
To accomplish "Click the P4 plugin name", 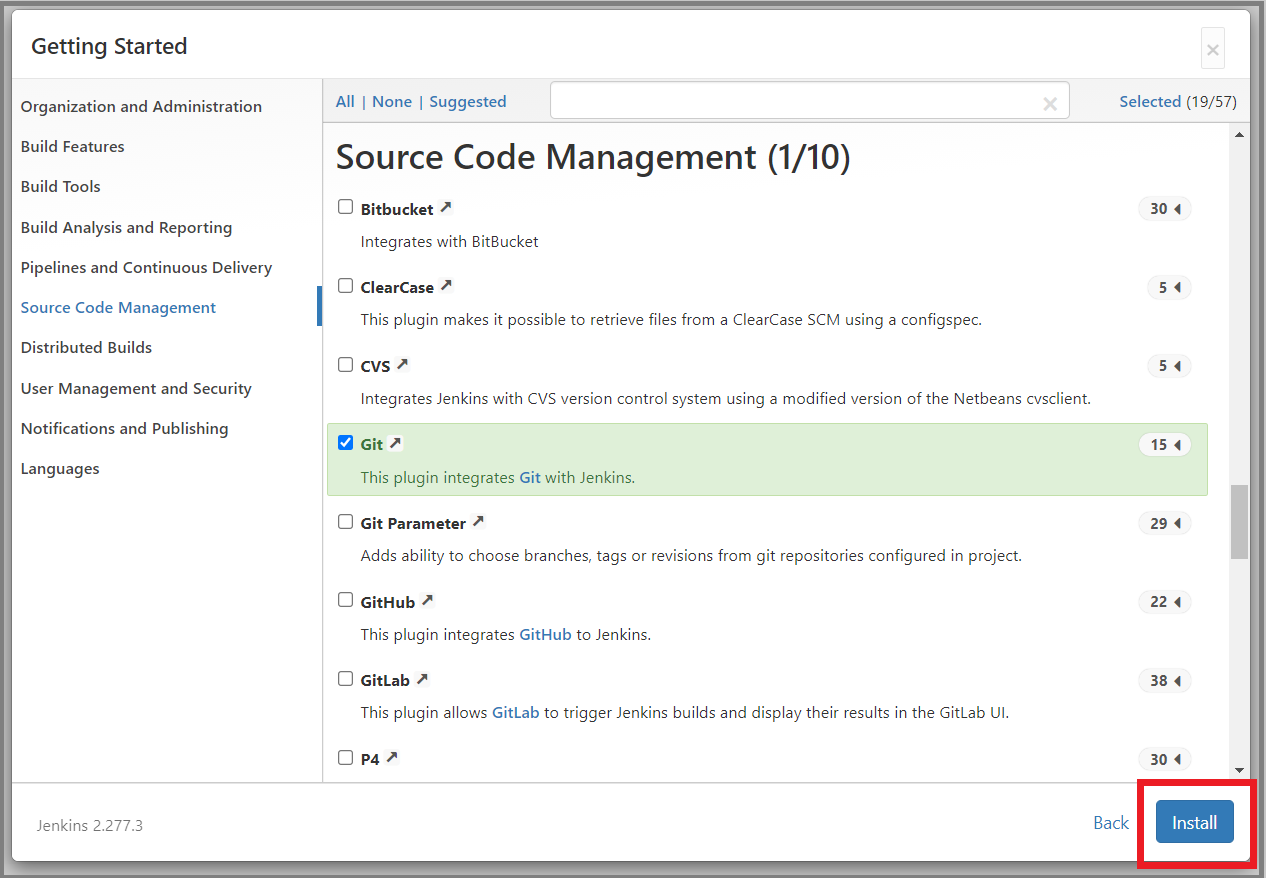I will pyautogui.click(x=370, y=759).
